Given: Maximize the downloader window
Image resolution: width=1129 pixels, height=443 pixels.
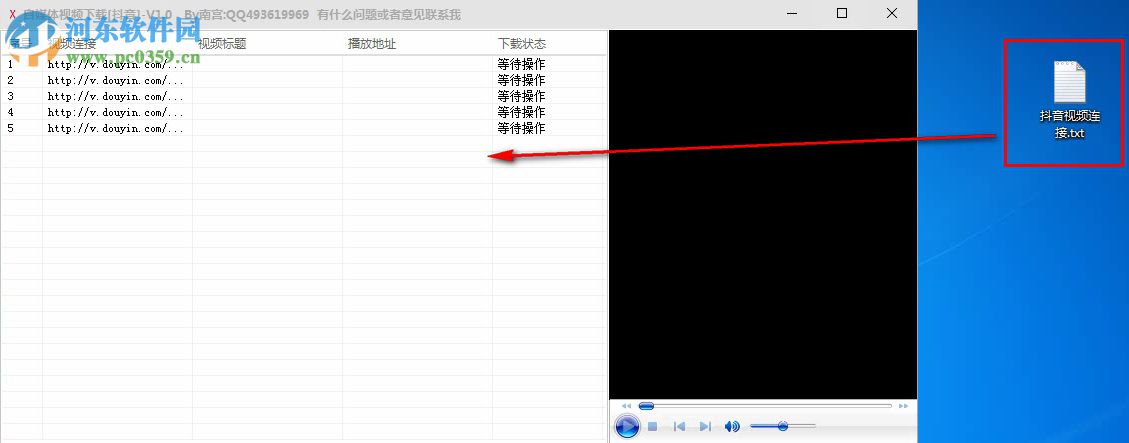Looking at the screenshot, I should [x=842, y=14].
